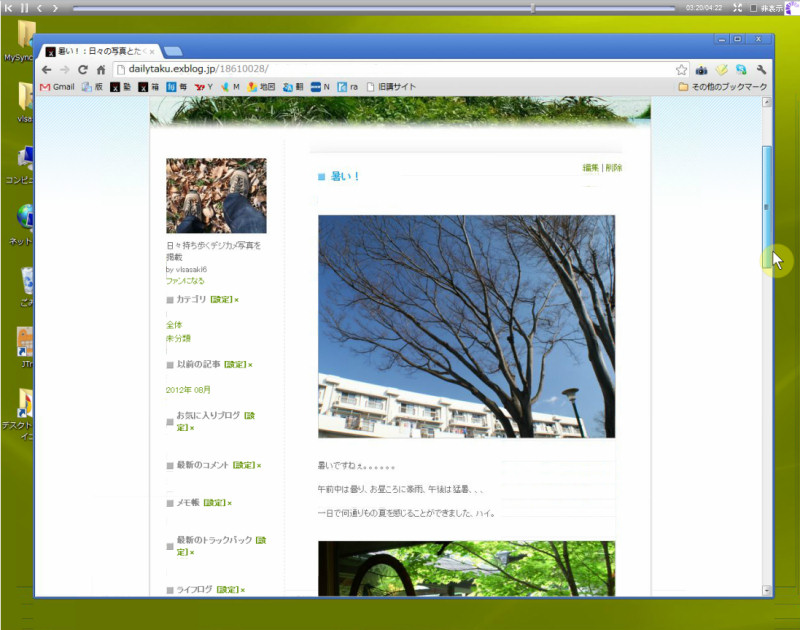Open the 毎 bookmark
Image resolution: width=800 pixels, height=630 pixels.
tap(177, 87)
